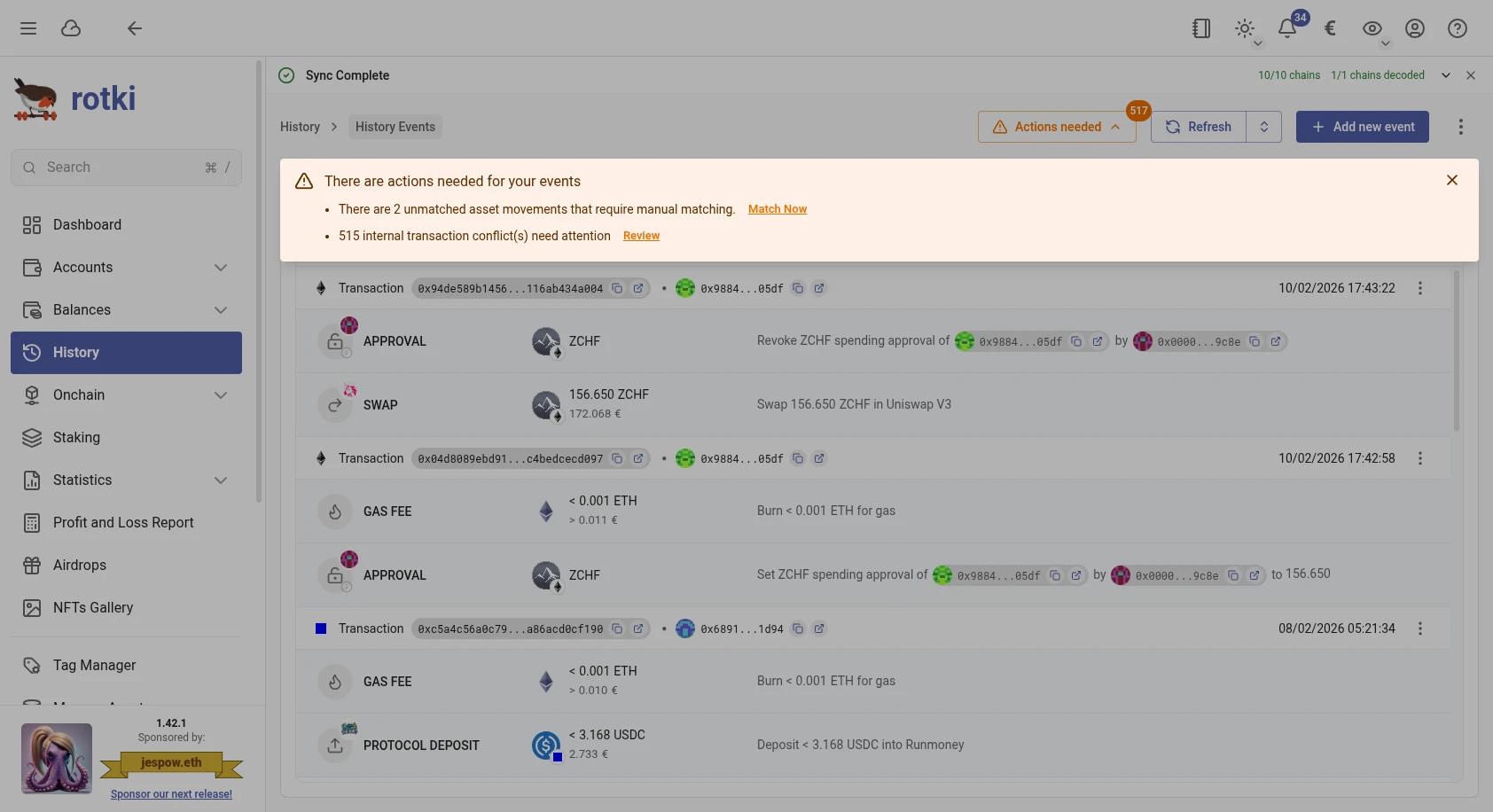Open the notifications bell showing 34 alerts

(1286, 27)
